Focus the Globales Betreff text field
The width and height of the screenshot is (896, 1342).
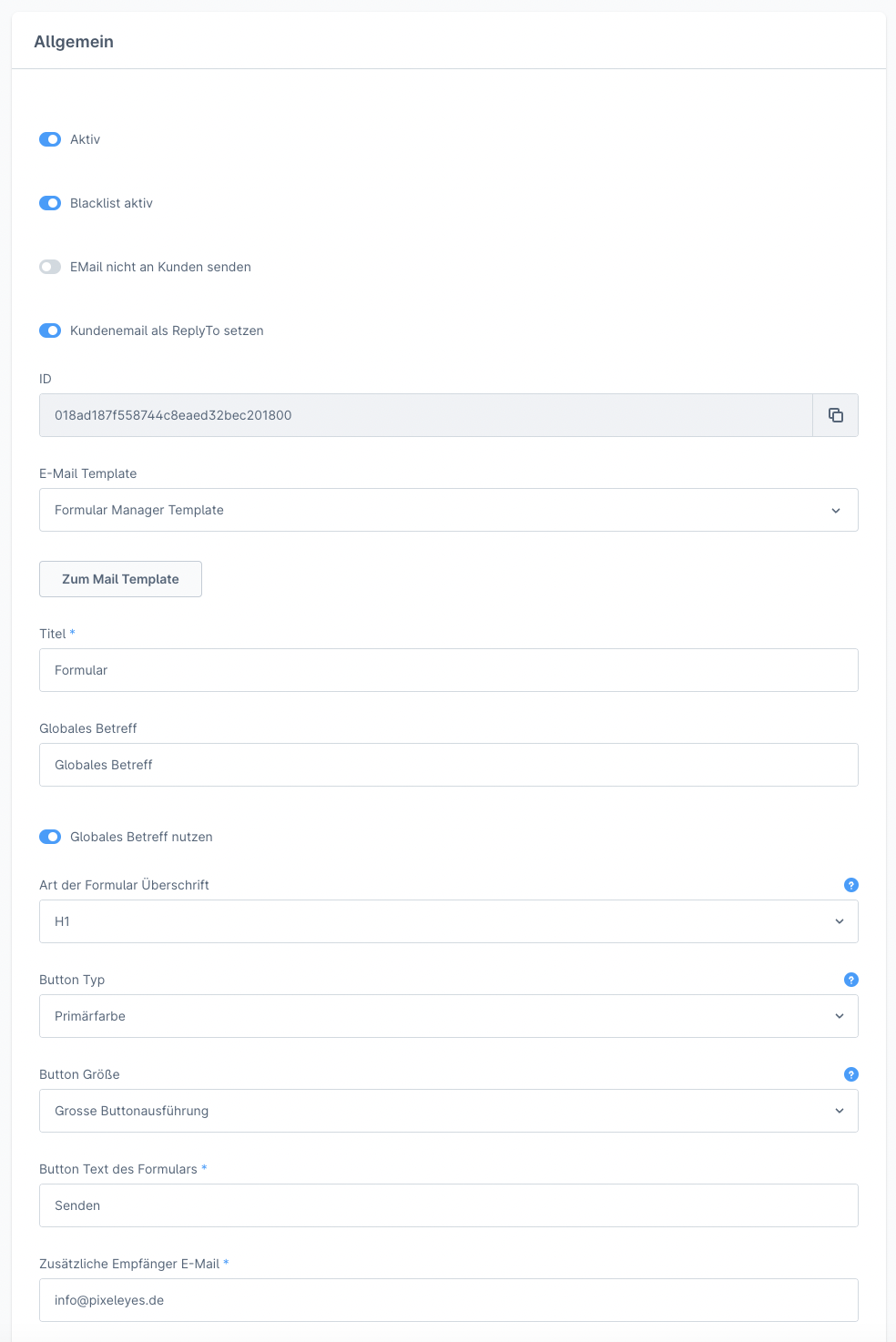tap(448, 765)
